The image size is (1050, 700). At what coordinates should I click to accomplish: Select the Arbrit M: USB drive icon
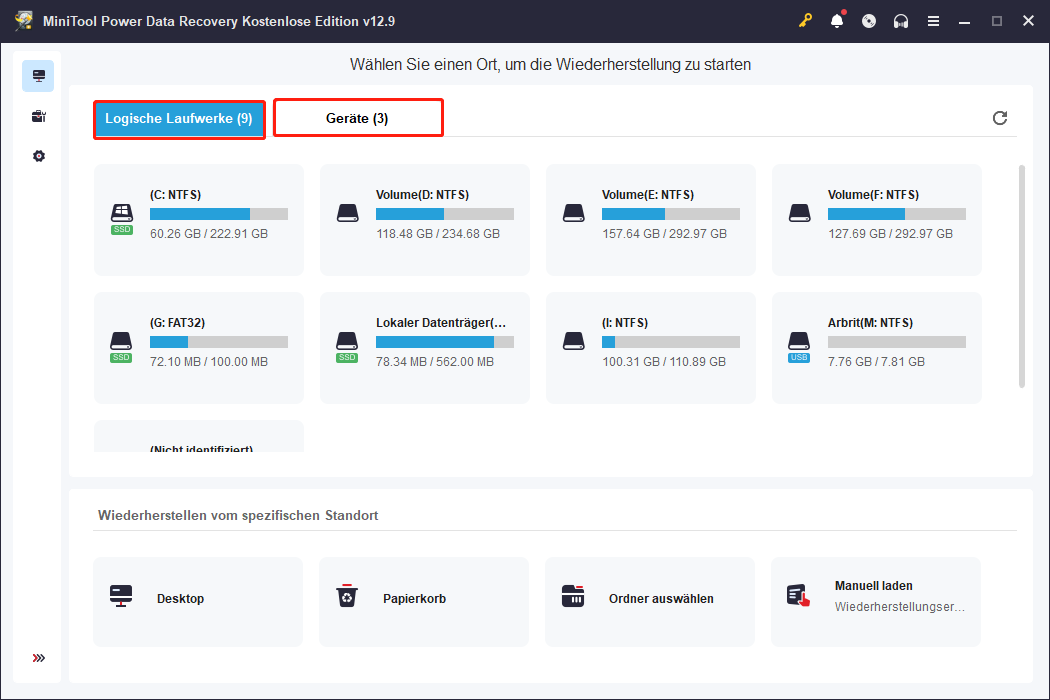pyautogui.click(x=799, y=347)
